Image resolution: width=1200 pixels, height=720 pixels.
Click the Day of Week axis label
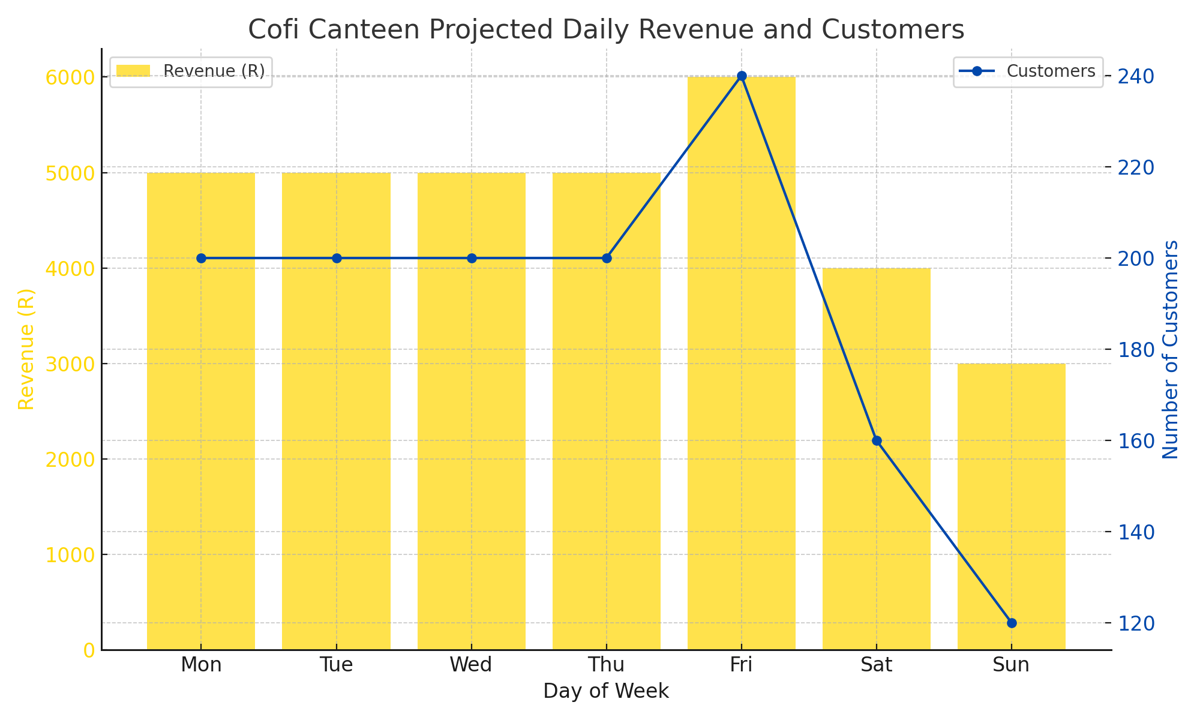[x=606, y=691]
